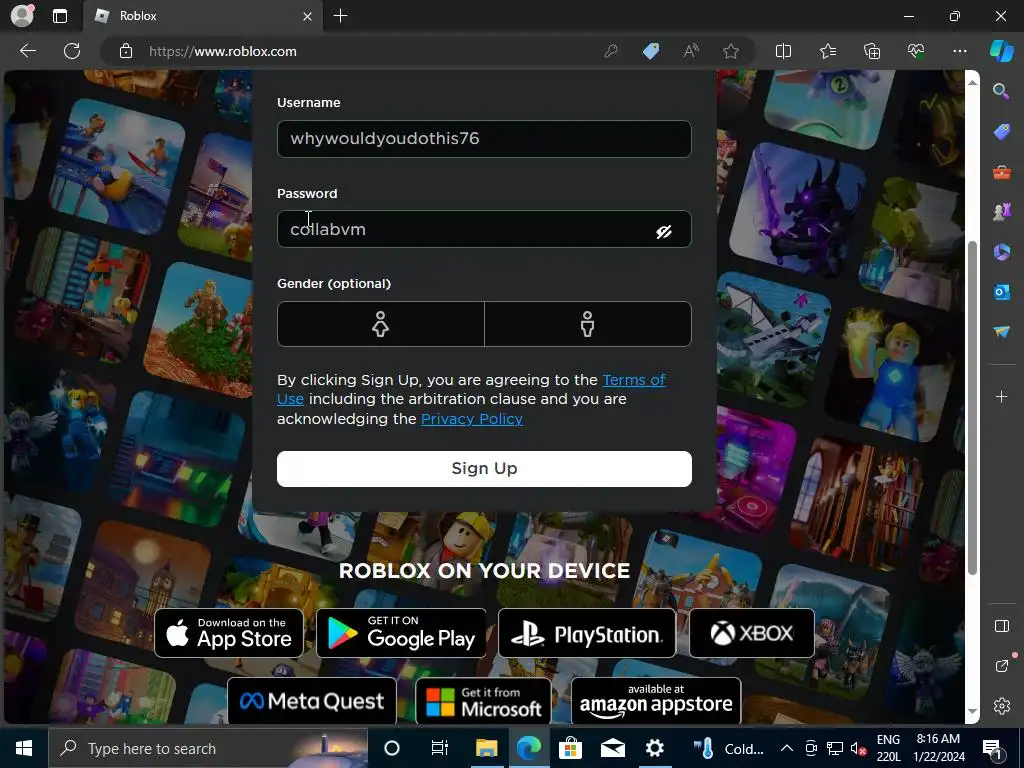Open the XBOX badge
This screenshot has width=1024, height=768.
point(752,633)
